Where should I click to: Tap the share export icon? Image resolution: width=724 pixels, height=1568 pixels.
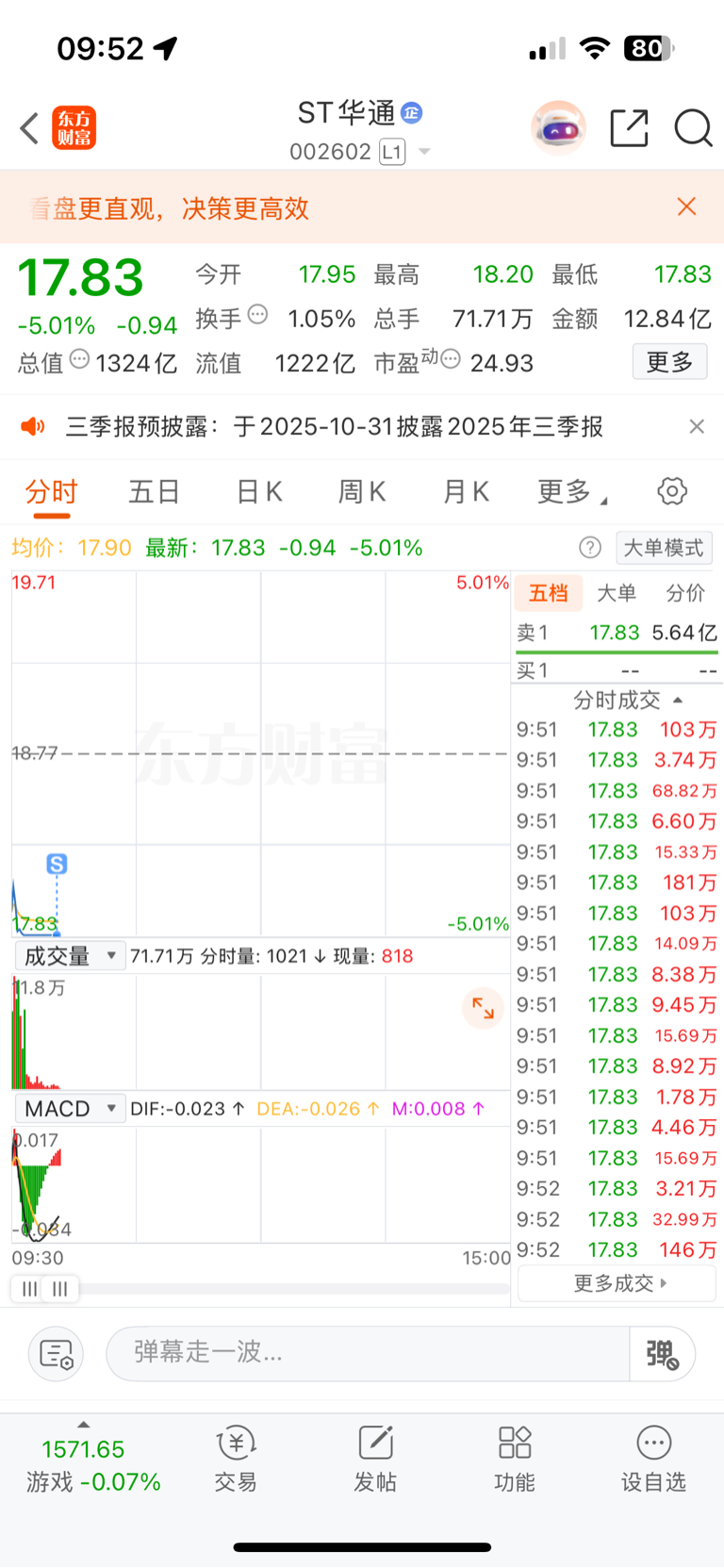click(x=630, y=128)
